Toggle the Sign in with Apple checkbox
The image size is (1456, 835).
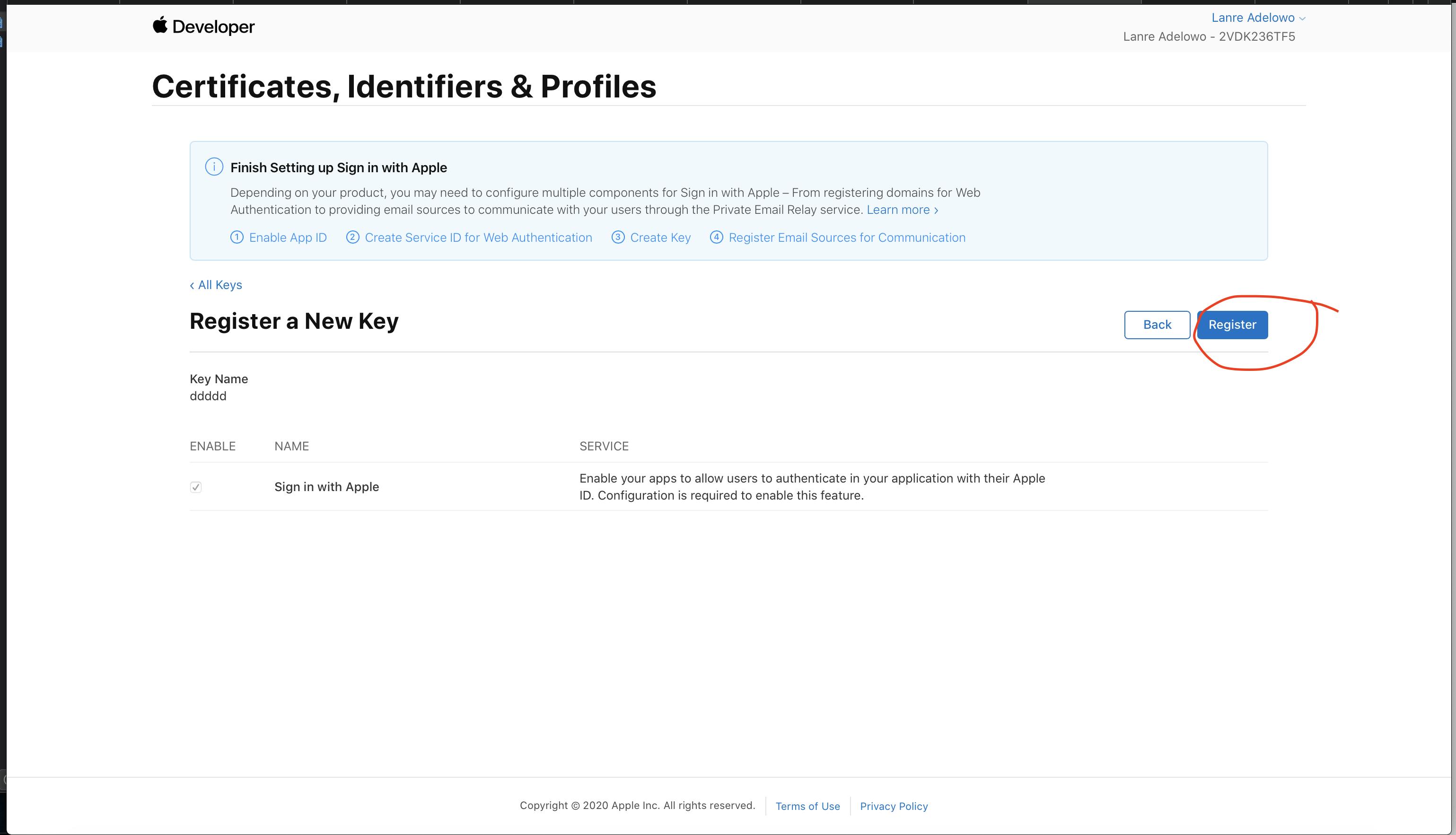[195, 487]
